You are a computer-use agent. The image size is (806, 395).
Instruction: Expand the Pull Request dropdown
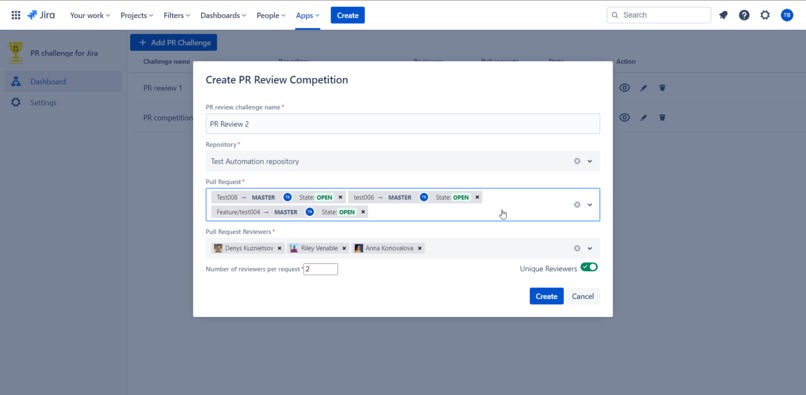tap(590, 205)
